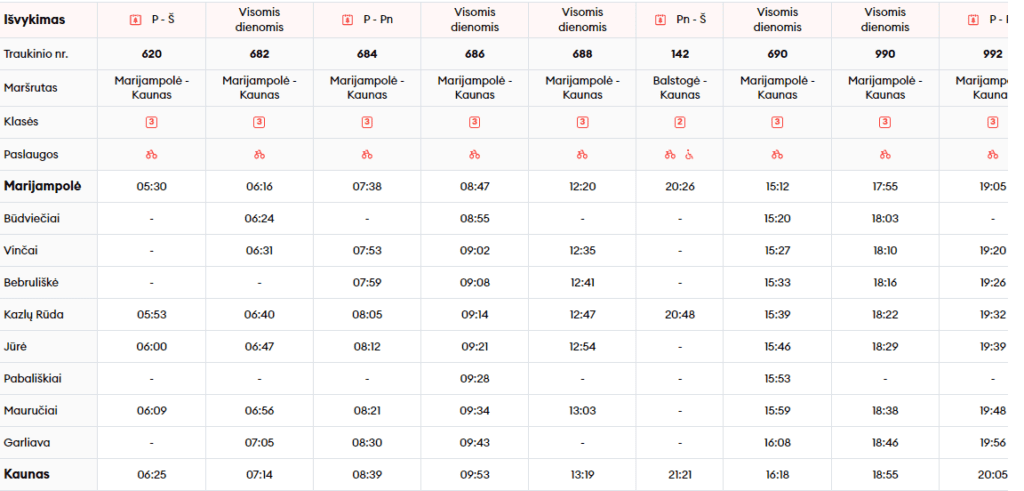The width and height of the screenshot is (1024, 491).
Task: Click bicycle icon under train 990
Action: point(885,155)
